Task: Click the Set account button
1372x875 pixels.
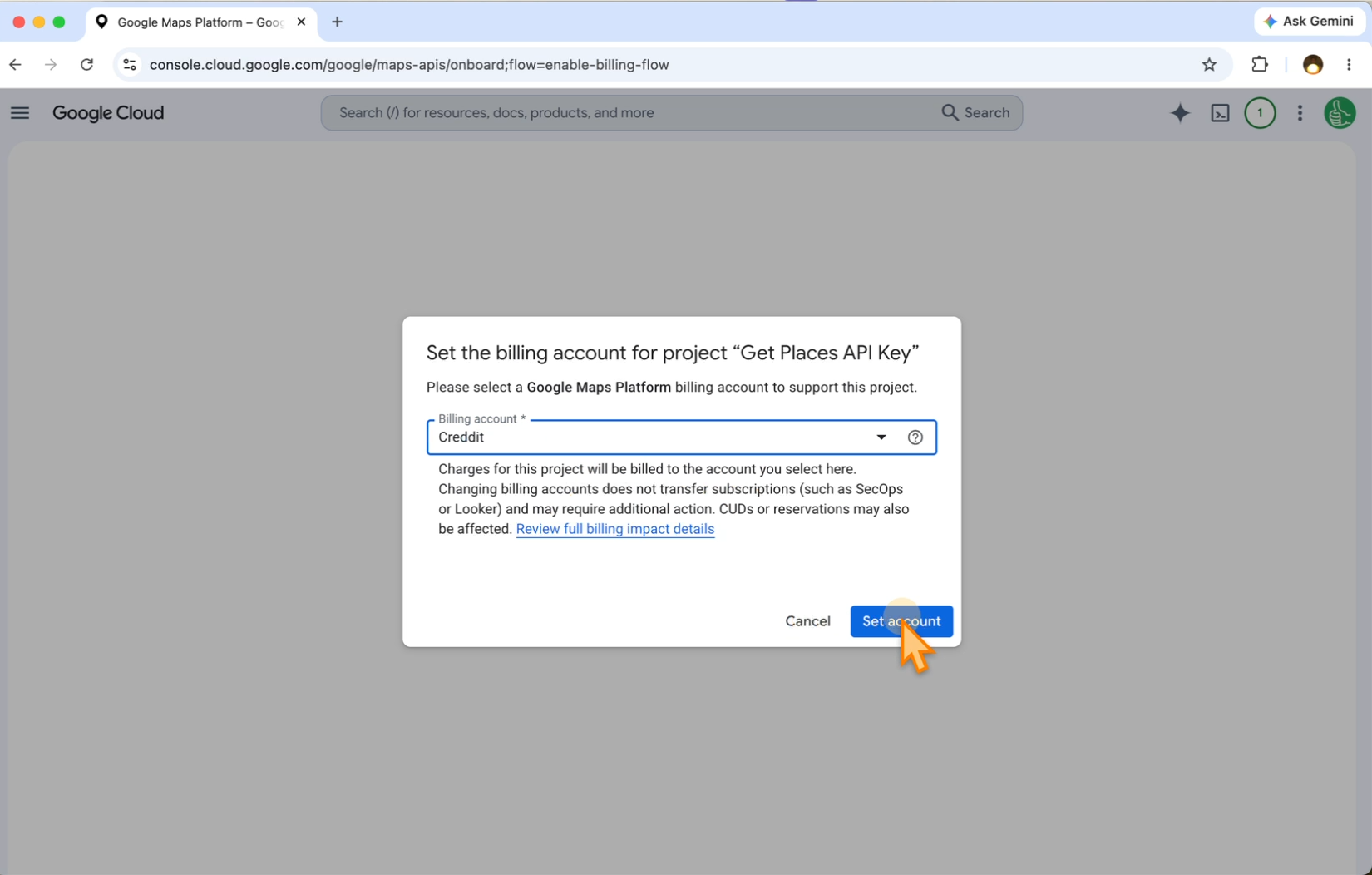Action: click(x=901, y=621)
